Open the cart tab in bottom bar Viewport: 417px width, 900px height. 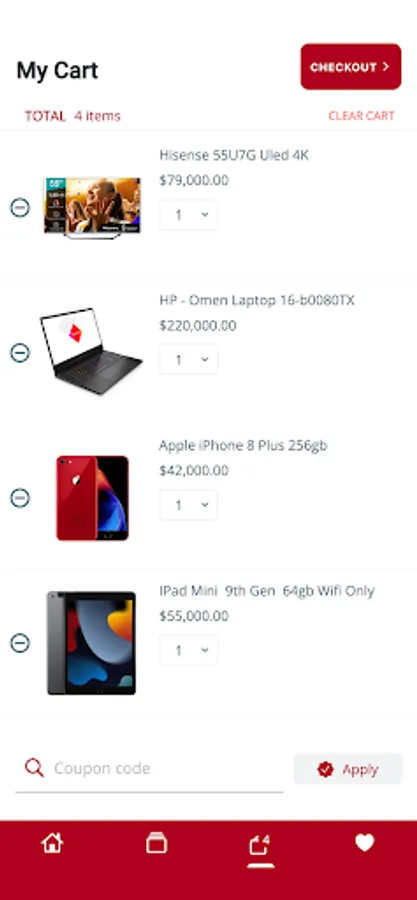(x=260, y=845)
